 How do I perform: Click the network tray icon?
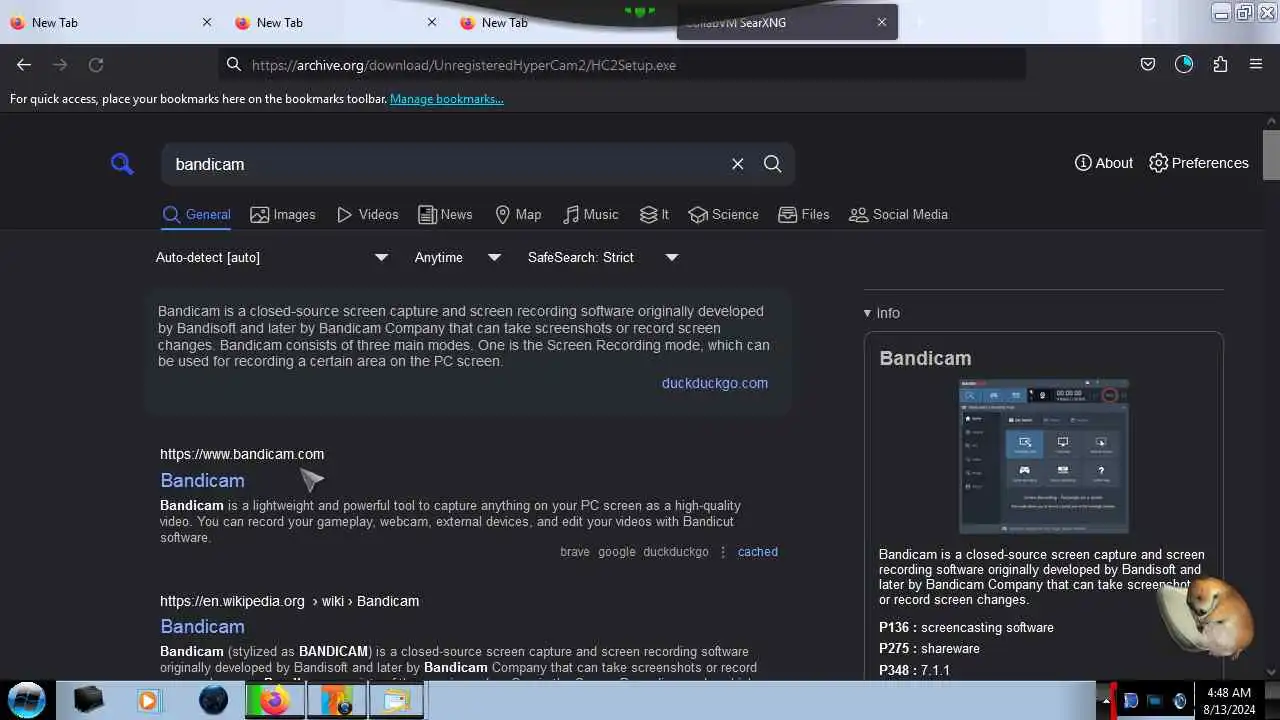click(1155, 701)
